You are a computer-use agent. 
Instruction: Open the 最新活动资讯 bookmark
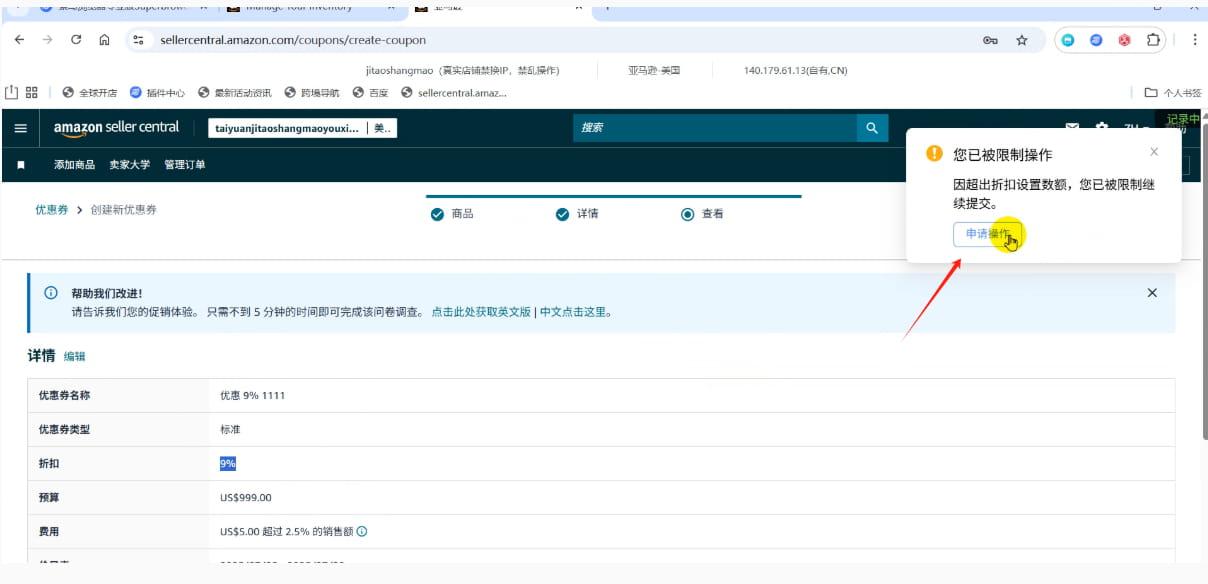click(x=234, y=92)
